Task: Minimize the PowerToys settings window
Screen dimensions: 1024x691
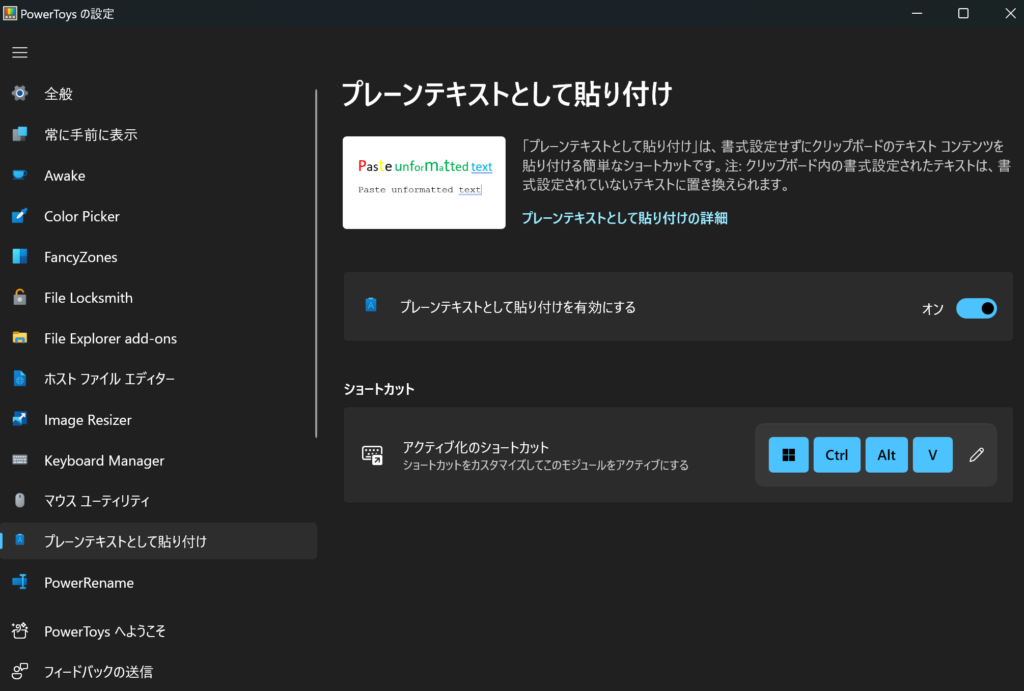Action: click(x=917, y=13)
